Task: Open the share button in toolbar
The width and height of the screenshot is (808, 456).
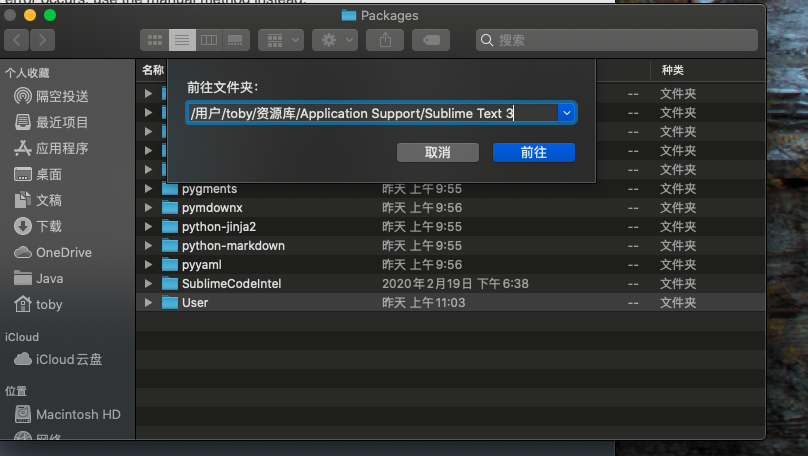Action: (385, 40)
